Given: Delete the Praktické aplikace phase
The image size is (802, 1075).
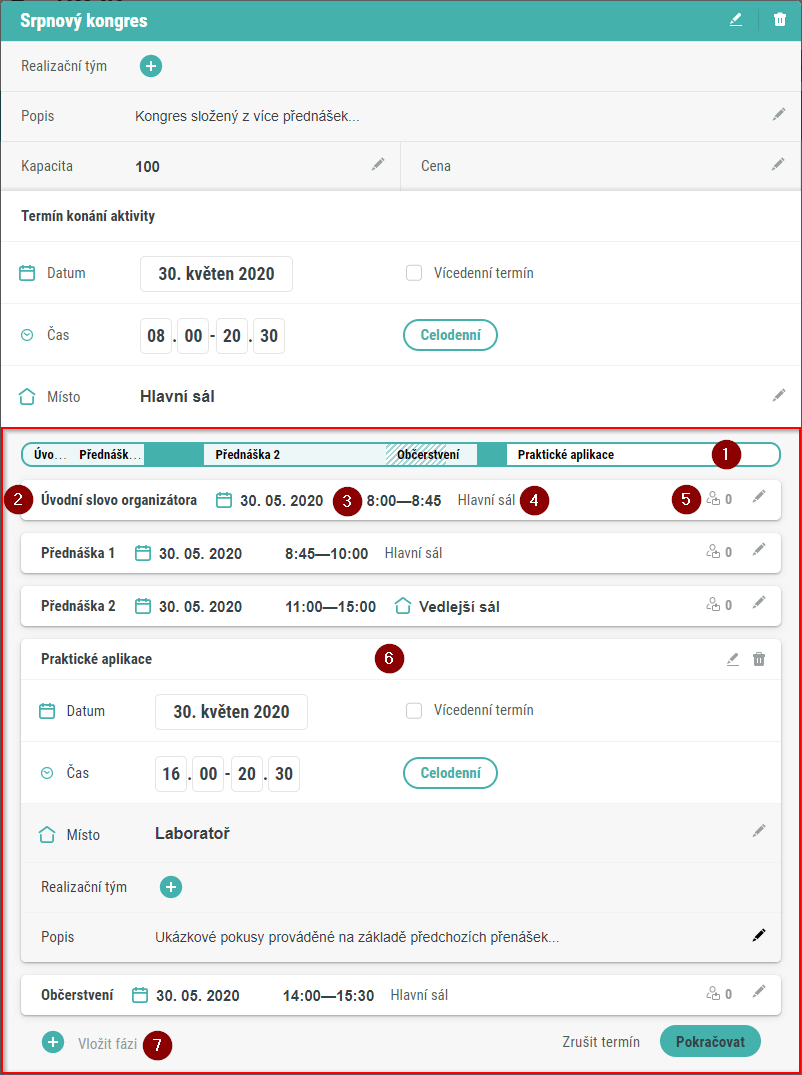Looking at the screenshot, I should (759, 659).
